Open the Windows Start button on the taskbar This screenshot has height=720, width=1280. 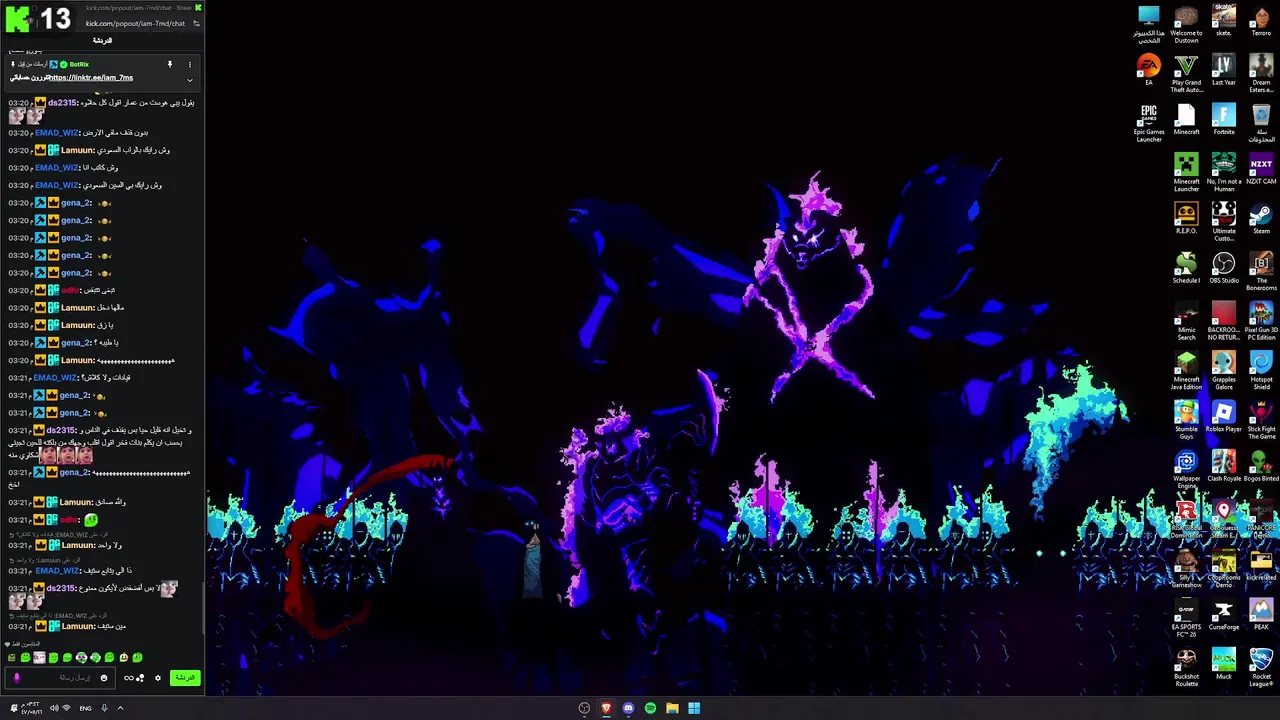pyautogui.click(x=694, y=708)
